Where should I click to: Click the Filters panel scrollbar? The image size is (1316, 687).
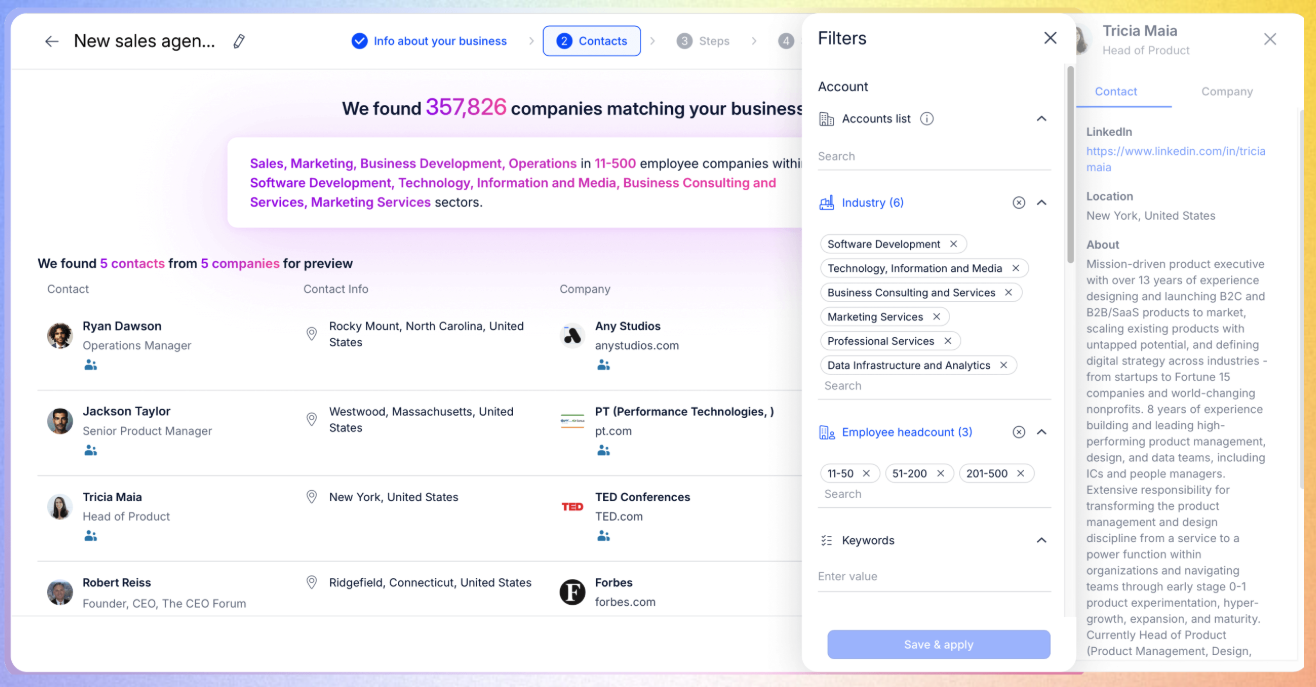[x=1070, y=165]
